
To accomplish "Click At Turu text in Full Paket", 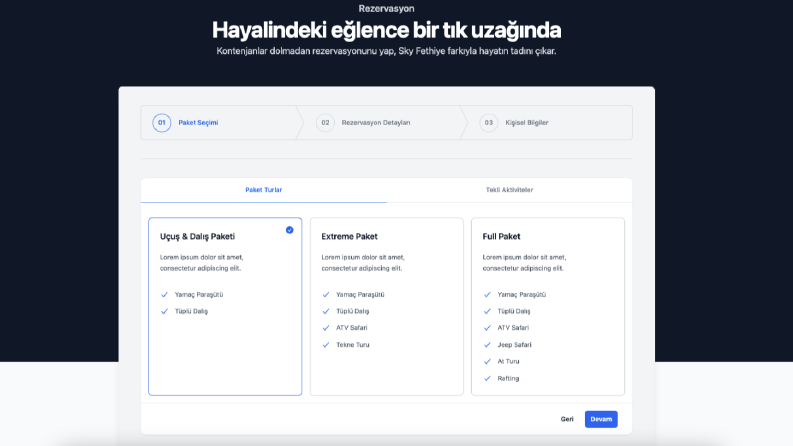I will click(x=508, y=362).
